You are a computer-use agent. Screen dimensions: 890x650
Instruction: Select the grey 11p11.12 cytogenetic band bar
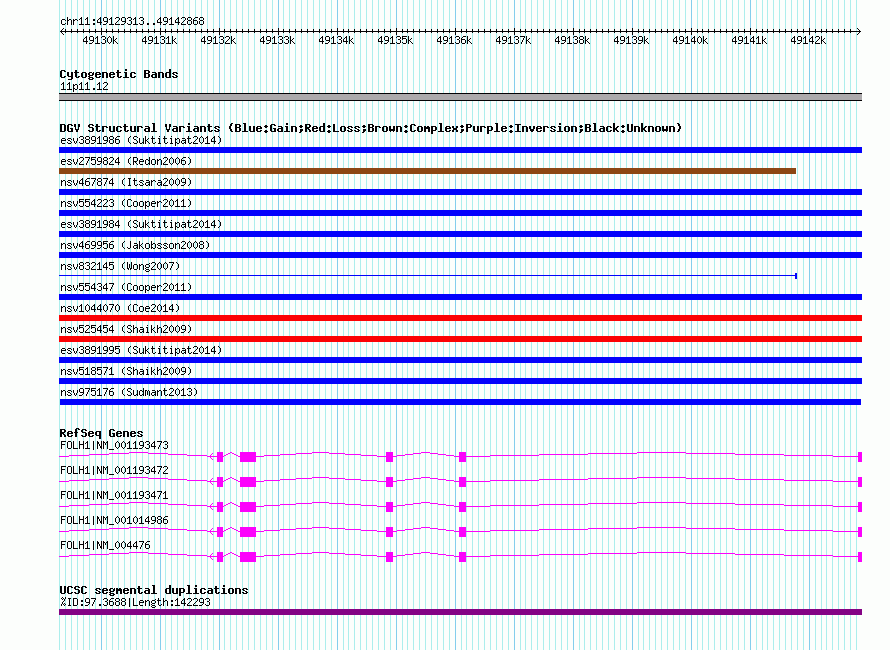point(460,97)
